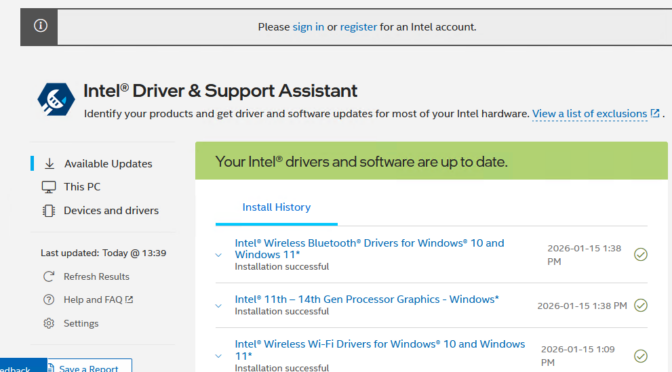Open Devices and drivers section
672x372 pixels.
click(111, 210)
